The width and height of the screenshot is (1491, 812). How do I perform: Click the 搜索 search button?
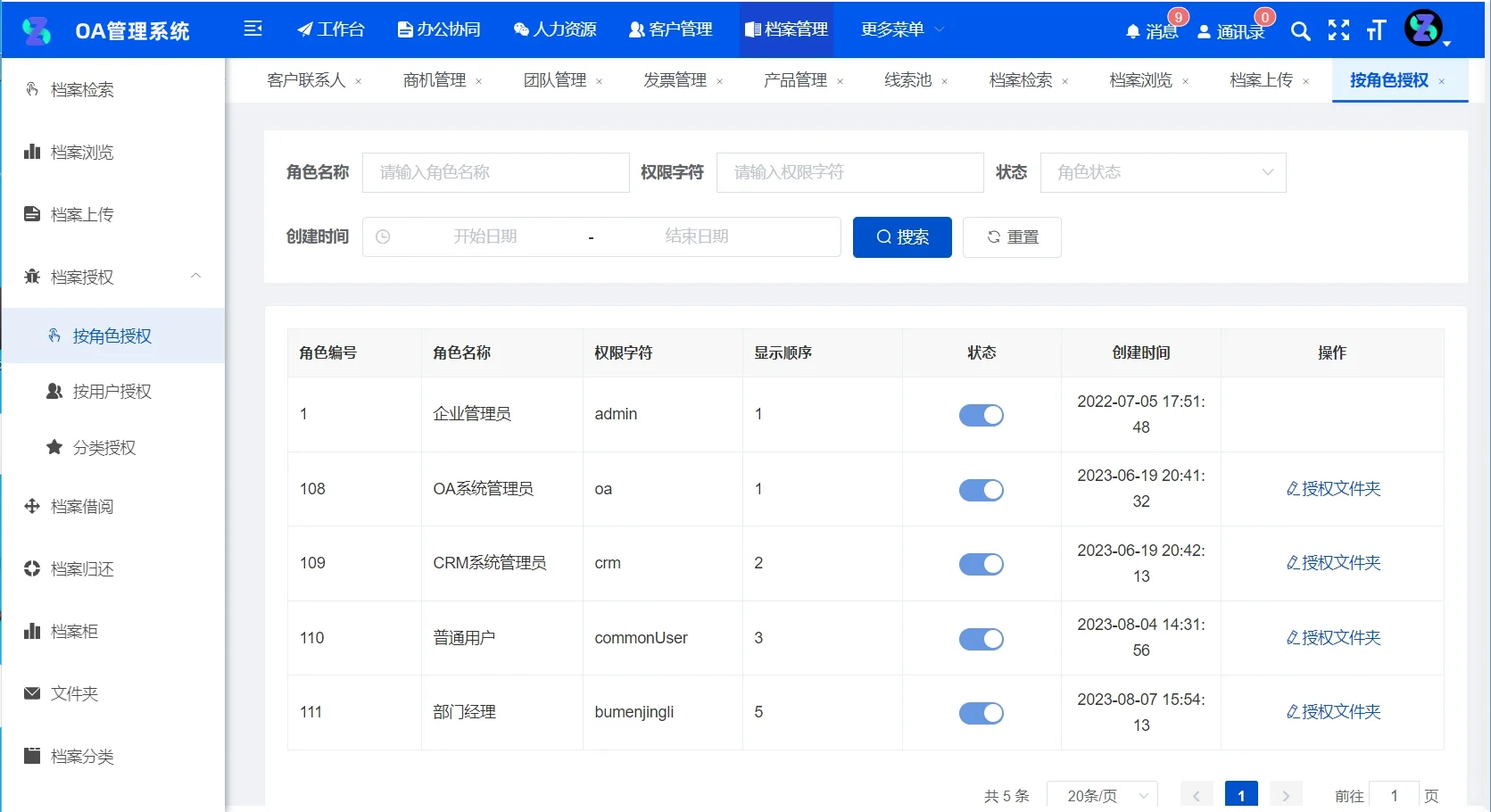[x=901, y=236]
